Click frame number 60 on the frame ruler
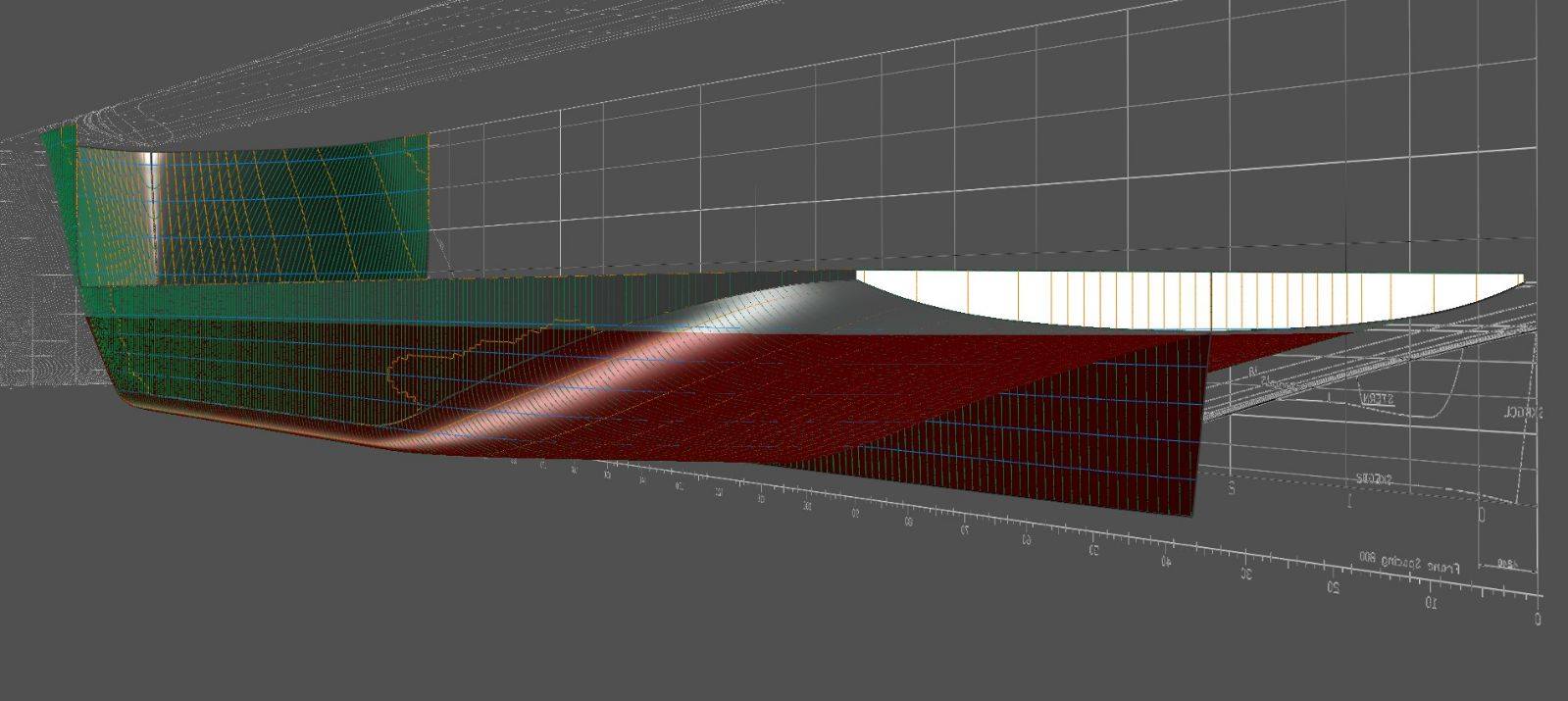This screenshot has height=701, width=1568. [x=1026, y=539]
